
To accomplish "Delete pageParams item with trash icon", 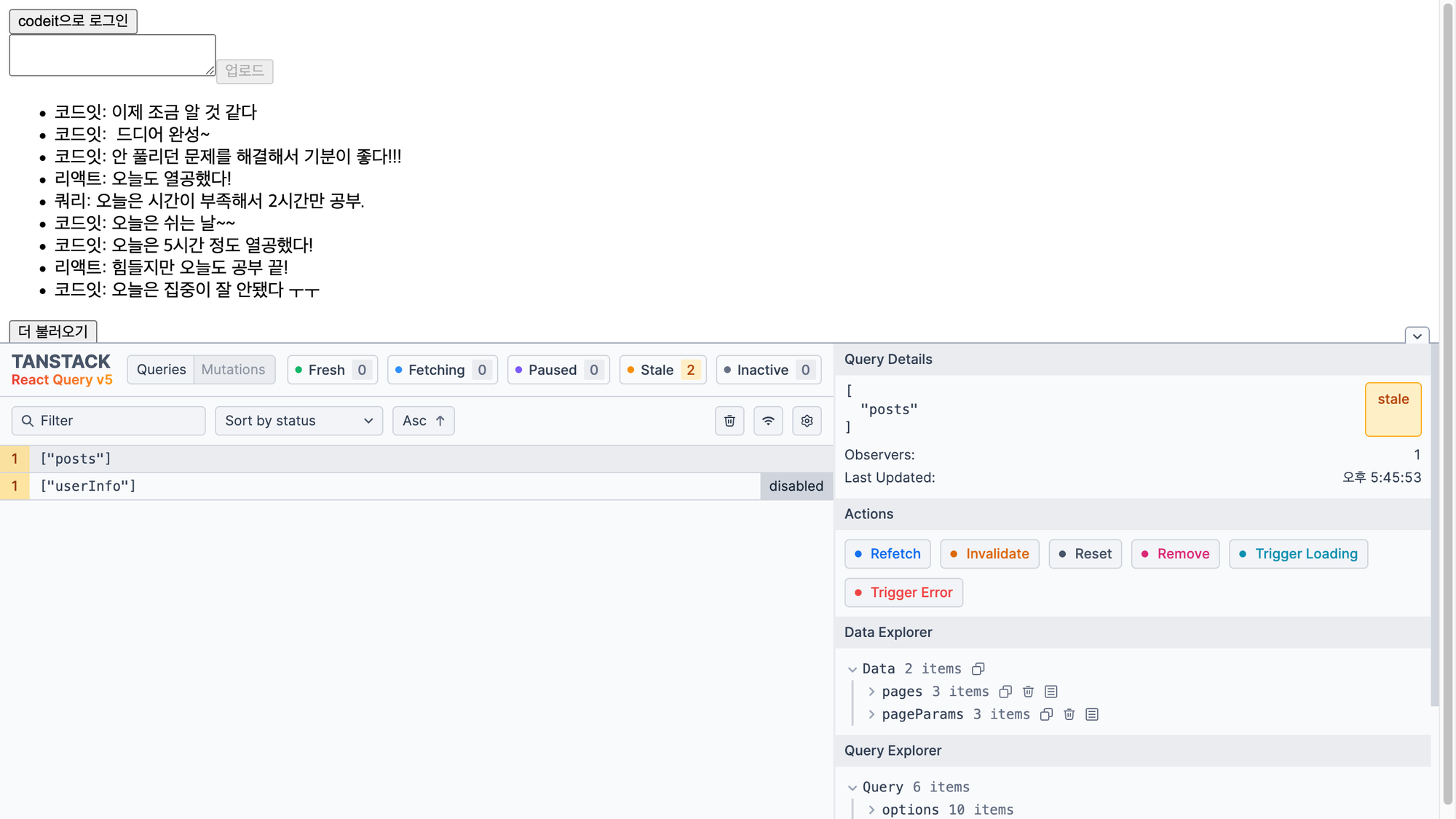I will (1069, 714).
